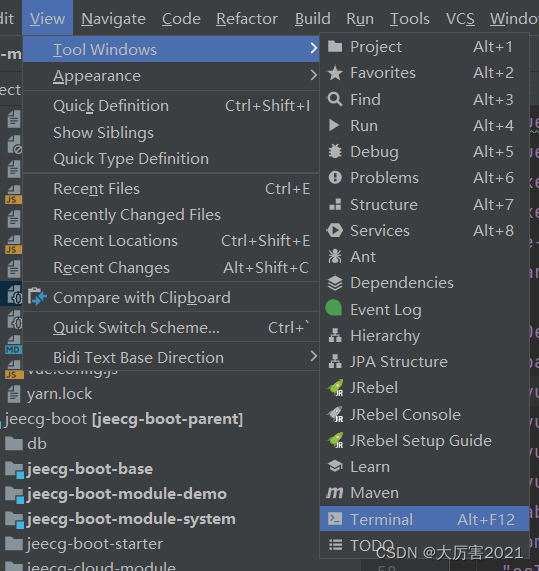Image resolution: width=539 pixels, height=571 pixels.
Task: Open the Navigate menu
Action: pyautogui.click(x=113, y=19)
